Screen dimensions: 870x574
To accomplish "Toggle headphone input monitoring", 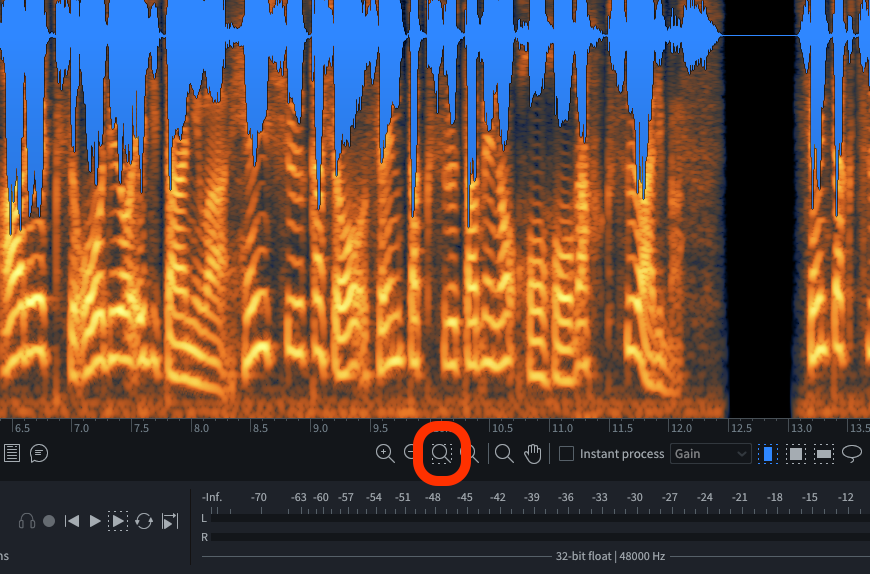I will 27,521.
